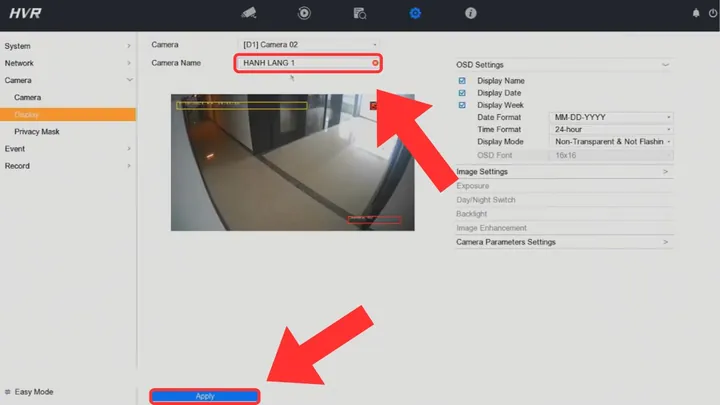Select the yellow OSD date box in preview
This screenshot has height=405, width=720.
point(242,106)
